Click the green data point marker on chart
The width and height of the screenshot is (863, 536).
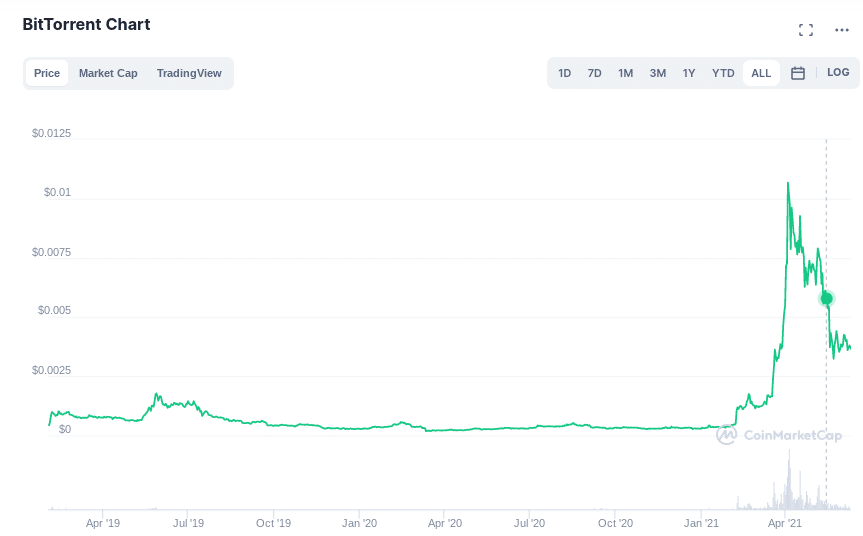click(x=826, y=299)
